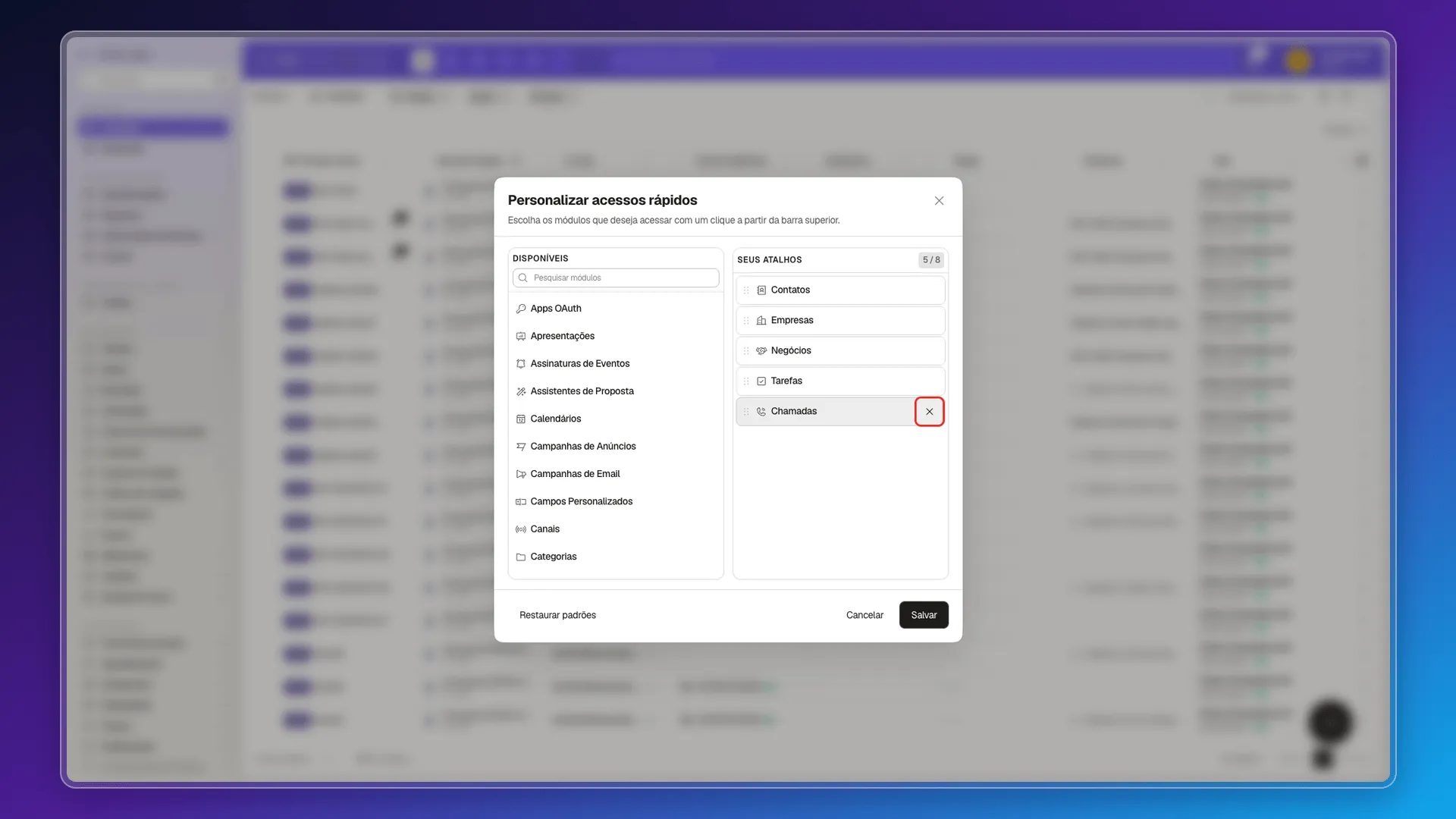
Task: Choose Assistentes de Proposta module
Action: (616, 391)
